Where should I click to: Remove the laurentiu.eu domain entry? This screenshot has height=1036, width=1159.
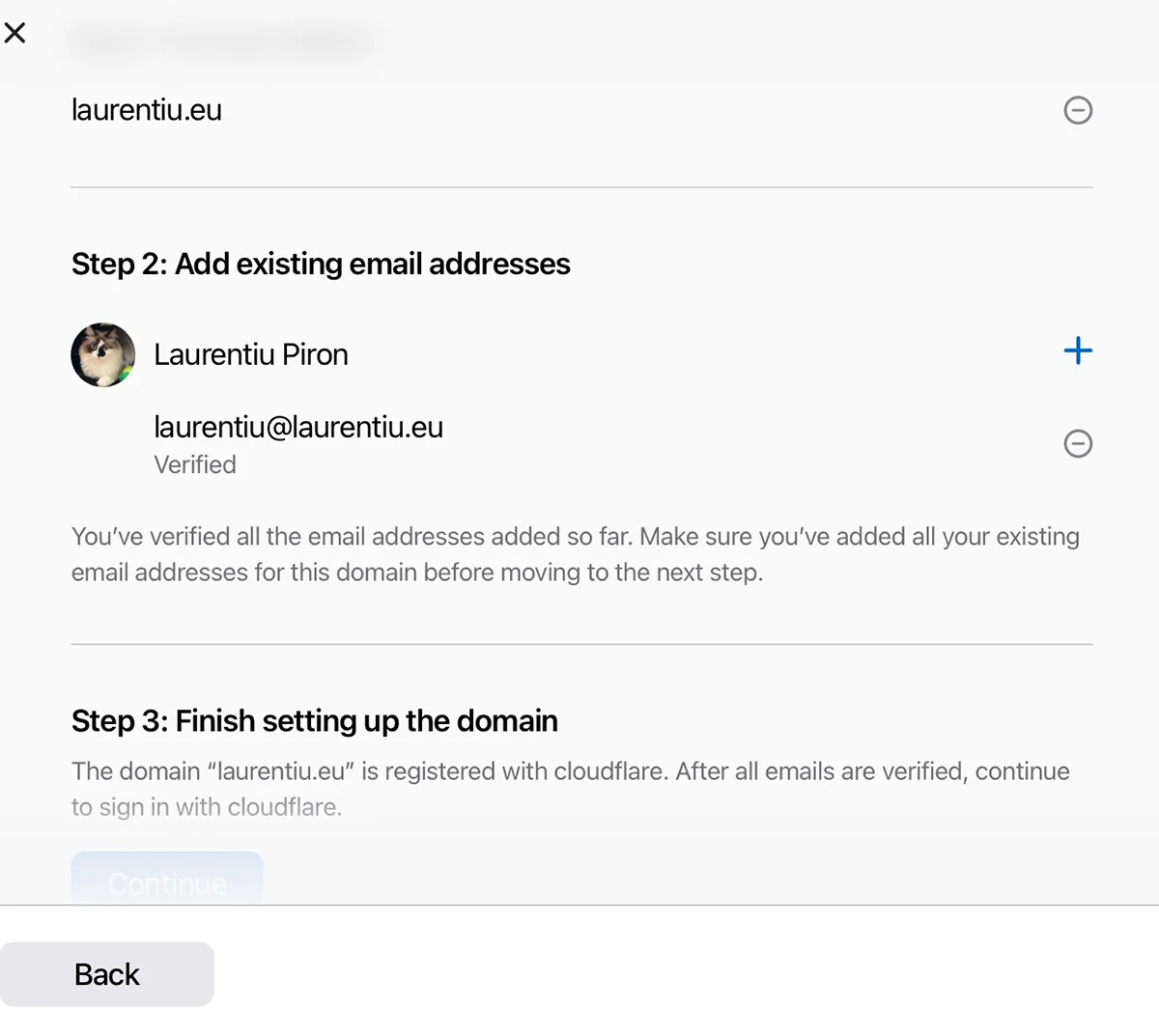pyautogui.click(x=1078, y=110)
